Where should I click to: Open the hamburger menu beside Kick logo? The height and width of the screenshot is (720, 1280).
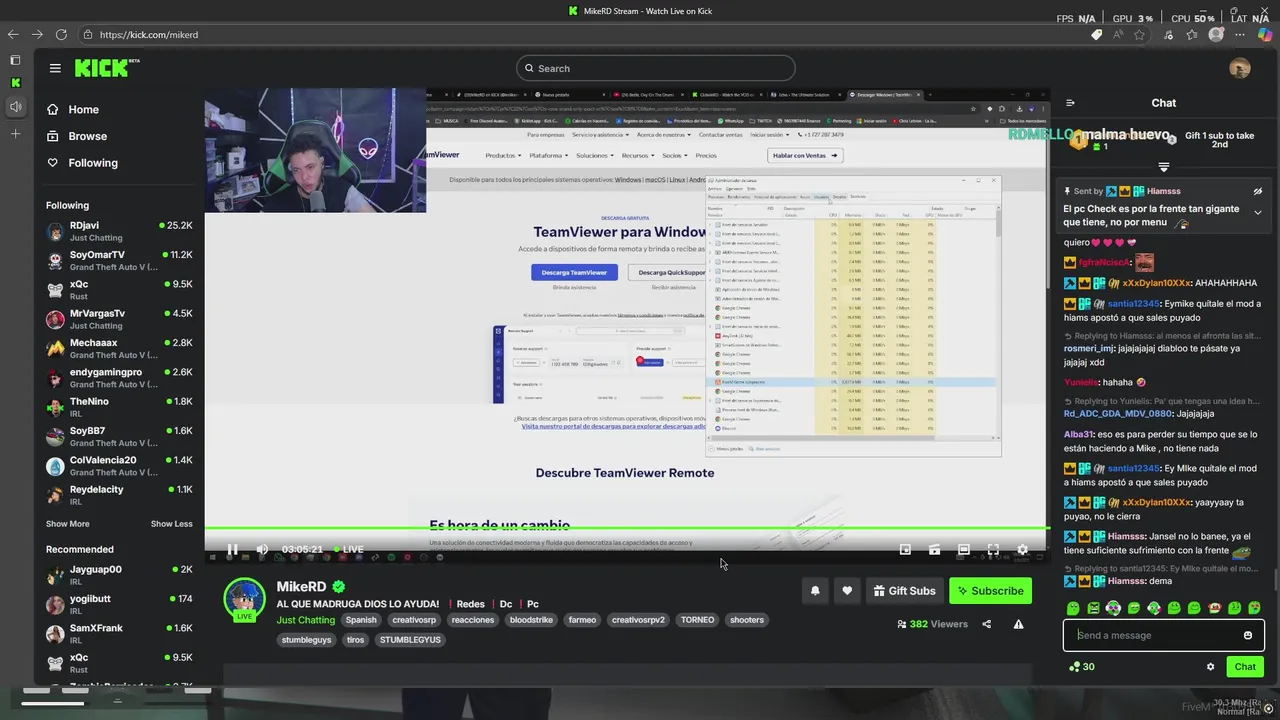[55, 68]
